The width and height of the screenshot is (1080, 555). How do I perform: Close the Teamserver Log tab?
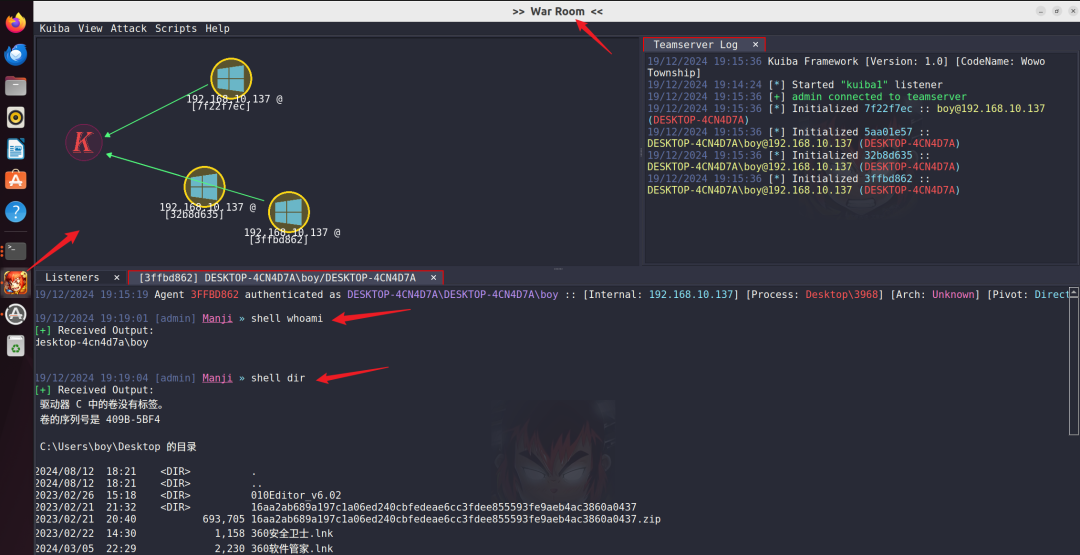point(756,45)
